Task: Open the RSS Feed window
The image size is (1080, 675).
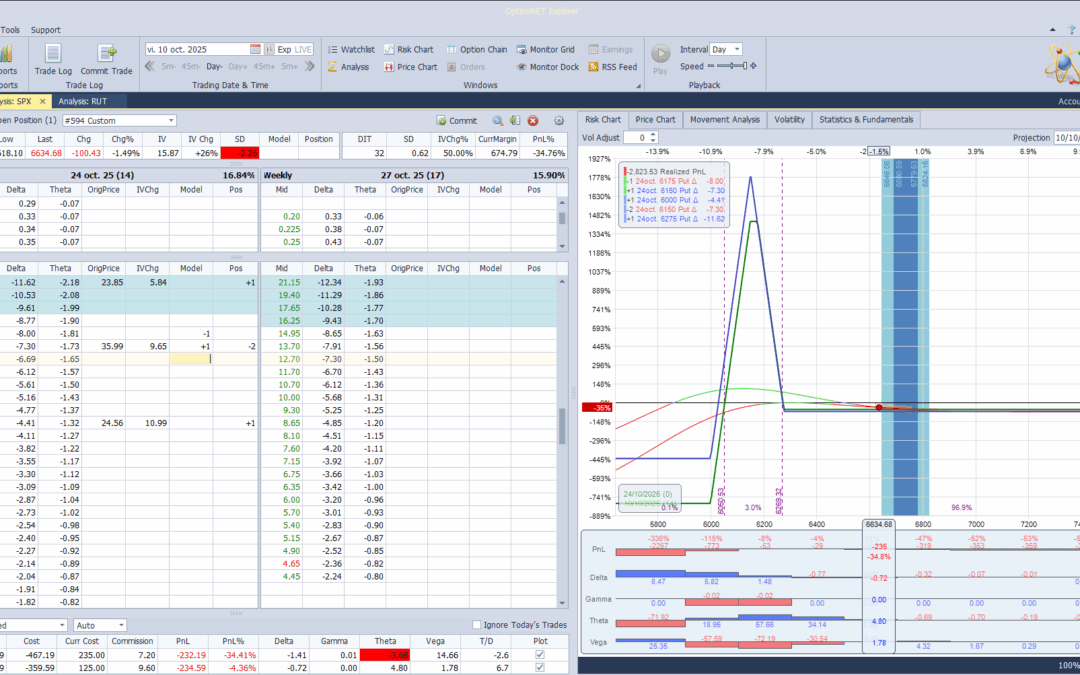Action: [x=612, y=67]
